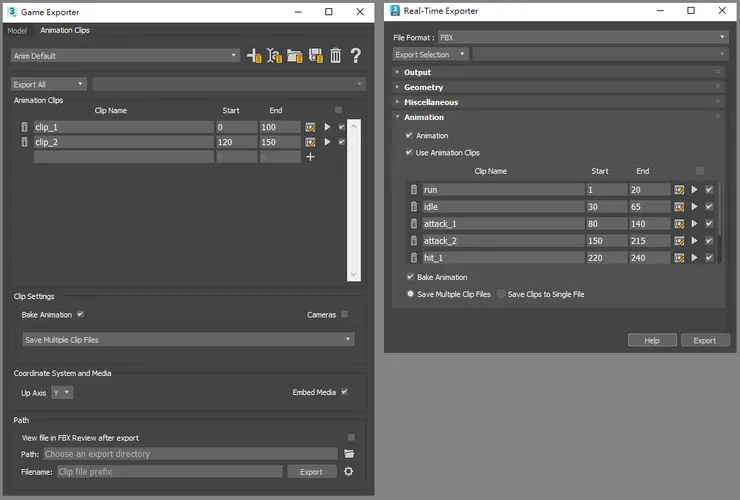
Task: Open the Anim Default preset dropdown
Action: tap(125, 56)
